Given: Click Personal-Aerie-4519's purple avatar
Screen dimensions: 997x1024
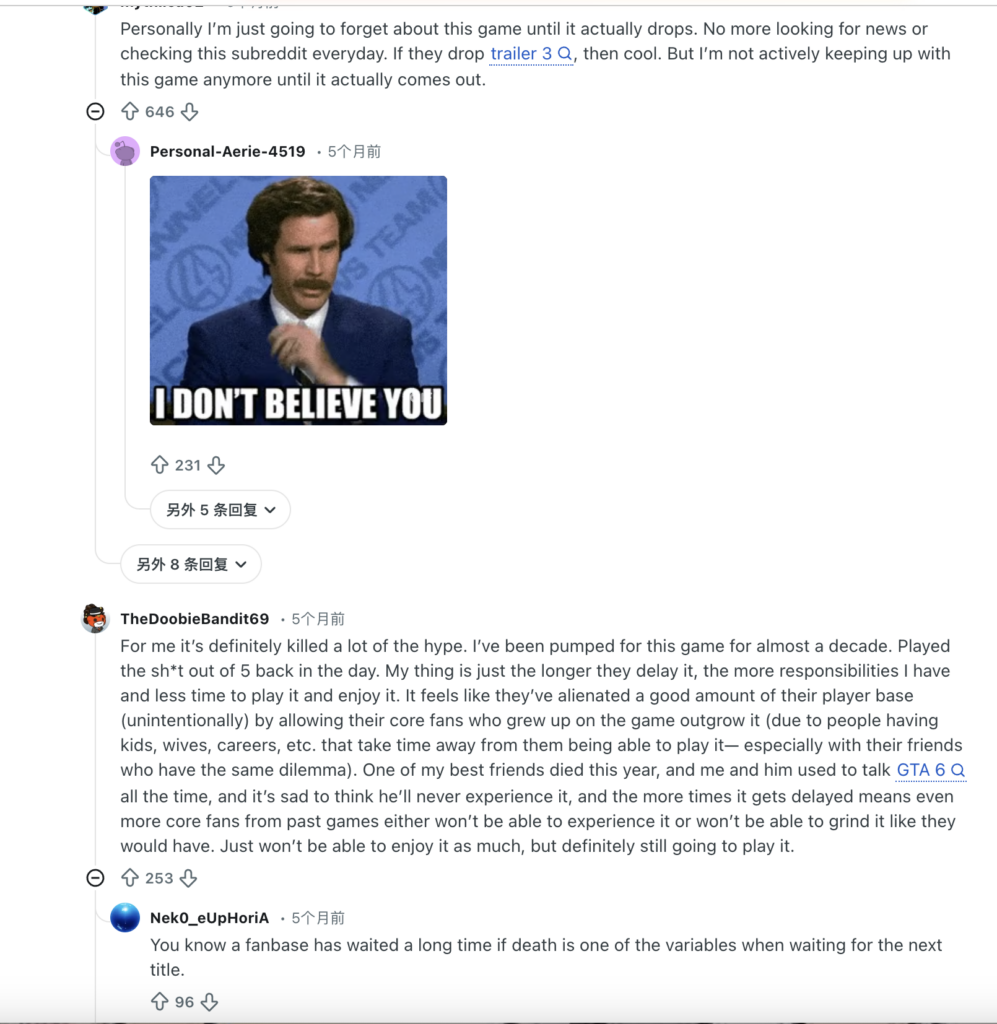Looking at the screenshot, I should coord(125,152).
